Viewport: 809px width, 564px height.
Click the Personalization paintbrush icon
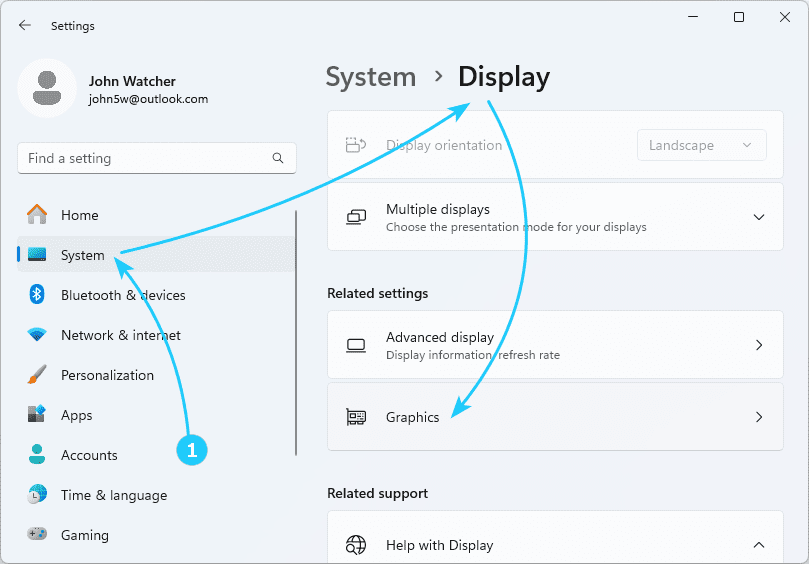coord(37,375)
